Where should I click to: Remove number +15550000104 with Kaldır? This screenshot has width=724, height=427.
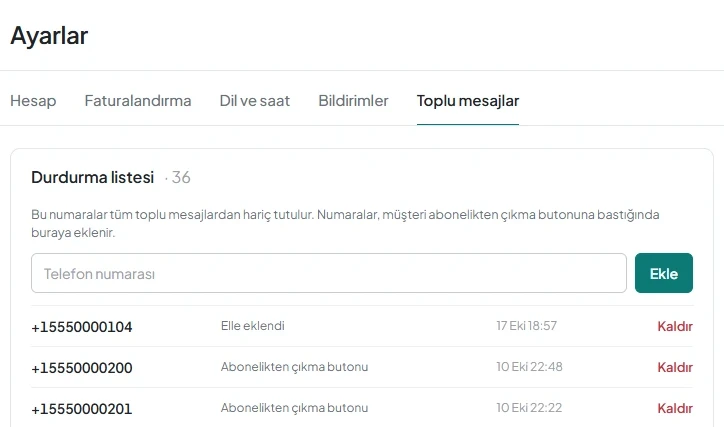click(675, 326)
